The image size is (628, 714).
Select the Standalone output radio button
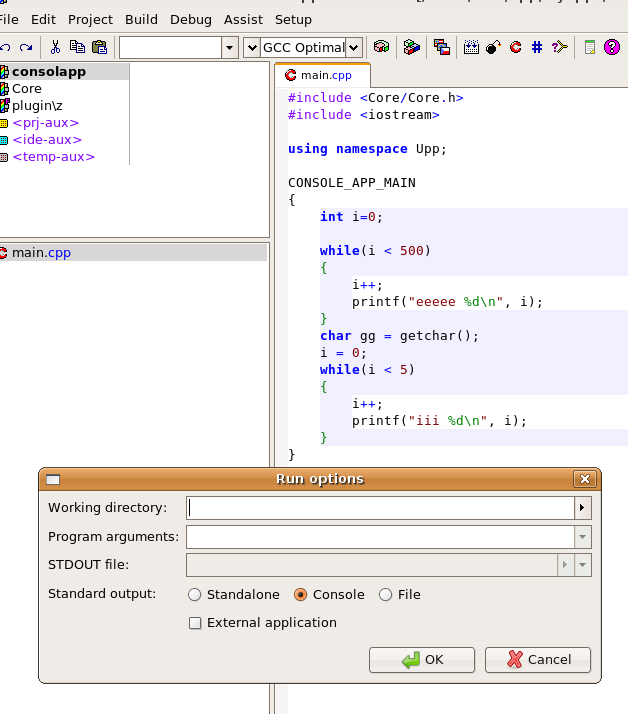coord(195,595)
